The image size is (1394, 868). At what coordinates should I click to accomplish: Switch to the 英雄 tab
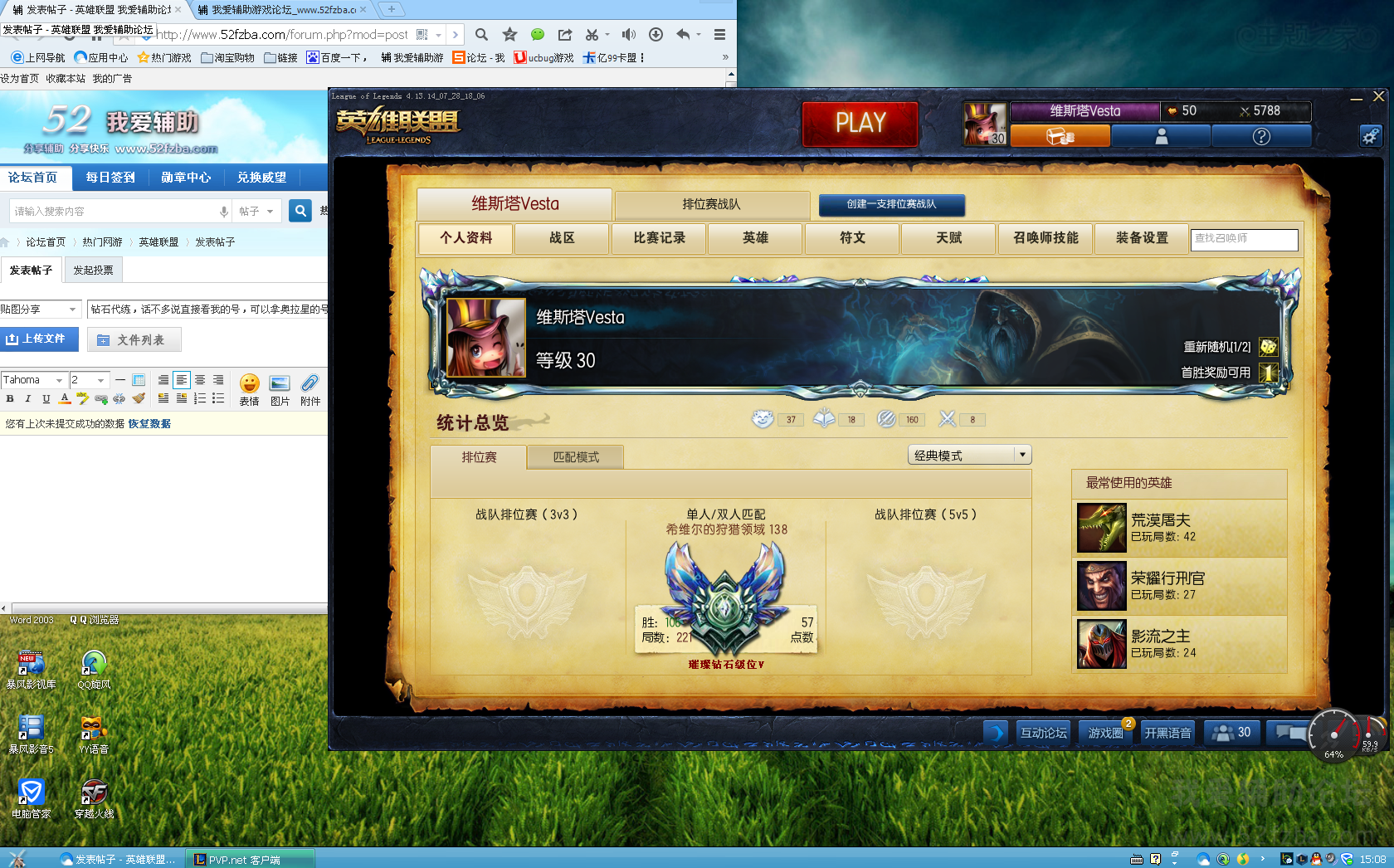click(755, 238)
